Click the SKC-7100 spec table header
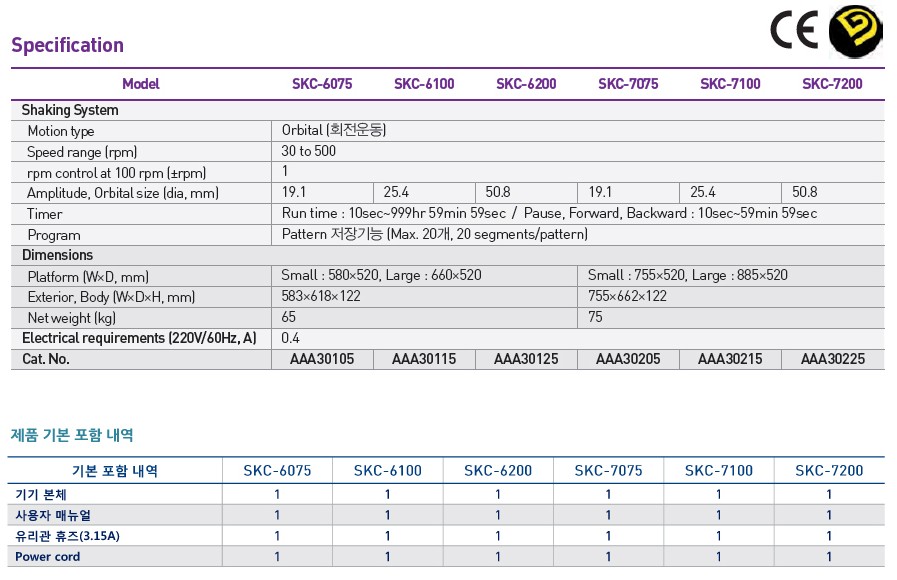Screen dimensions: 897x580 pyautogui.click(x=731, y=84)
